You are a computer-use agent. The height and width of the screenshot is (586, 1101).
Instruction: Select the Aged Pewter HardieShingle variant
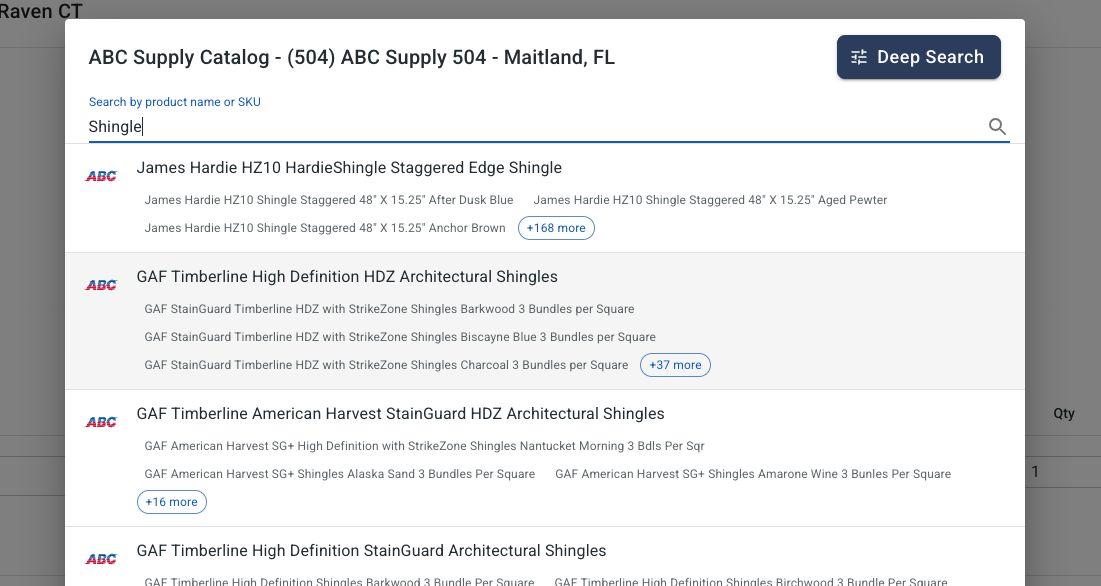710,200
